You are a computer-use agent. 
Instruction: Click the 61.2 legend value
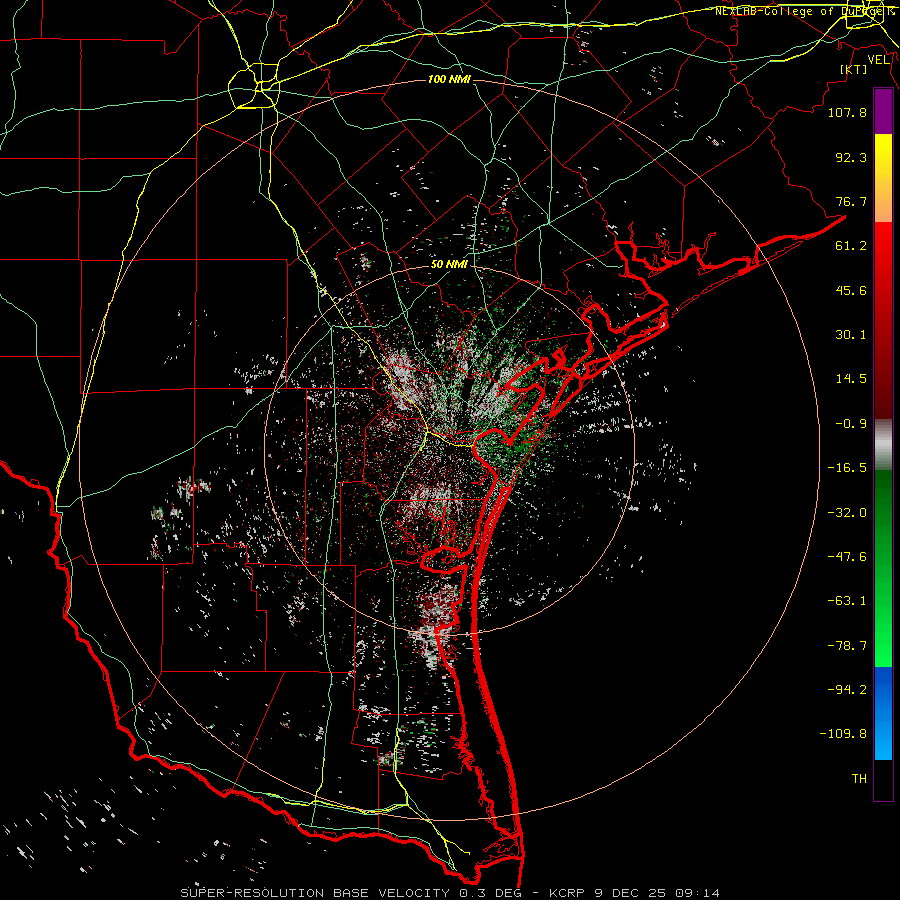[x=851, y=246]
